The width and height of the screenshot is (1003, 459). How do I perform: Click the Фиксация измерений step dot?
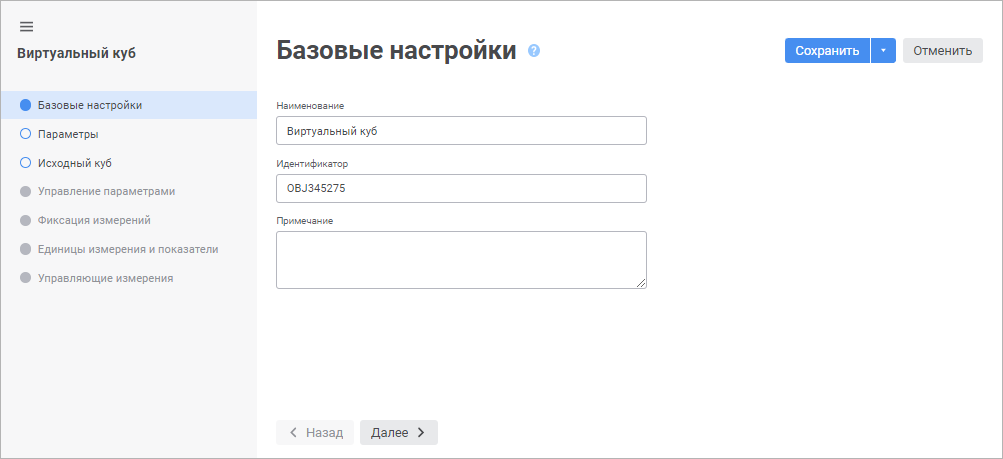(26, 220)
